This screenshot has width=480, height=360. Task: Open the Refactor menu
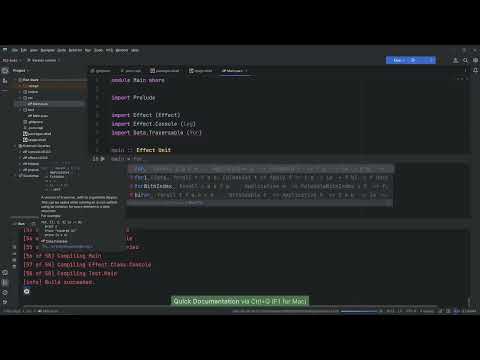point(75,50)
